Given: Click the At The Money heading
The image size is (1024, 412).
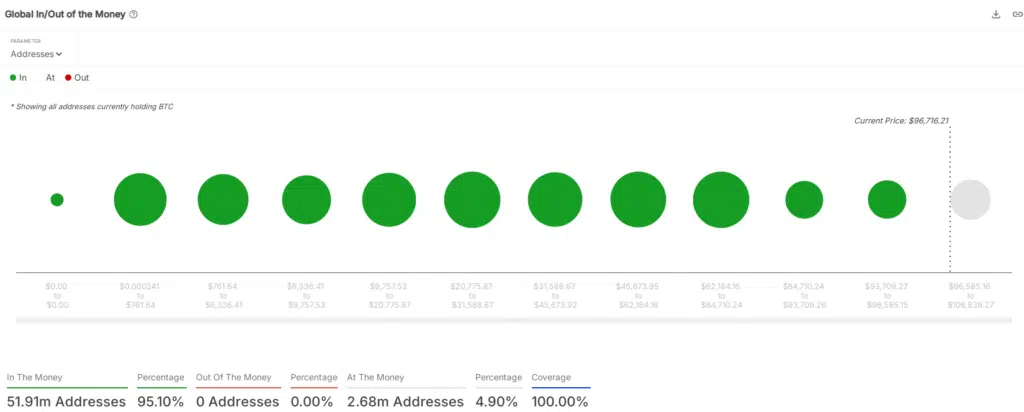Looking at the screenshot, I should pos(376,377).
